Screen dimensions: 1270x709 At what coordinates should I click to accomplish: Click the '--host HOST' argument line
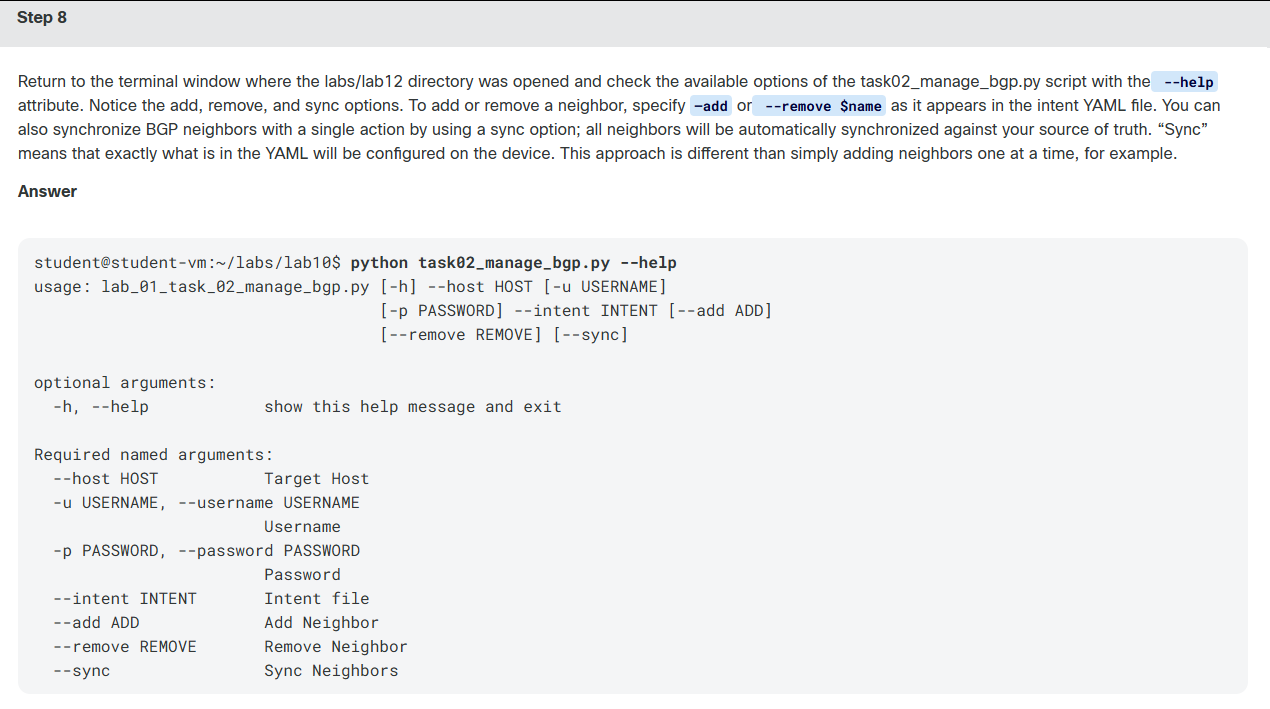pos(211,479)
